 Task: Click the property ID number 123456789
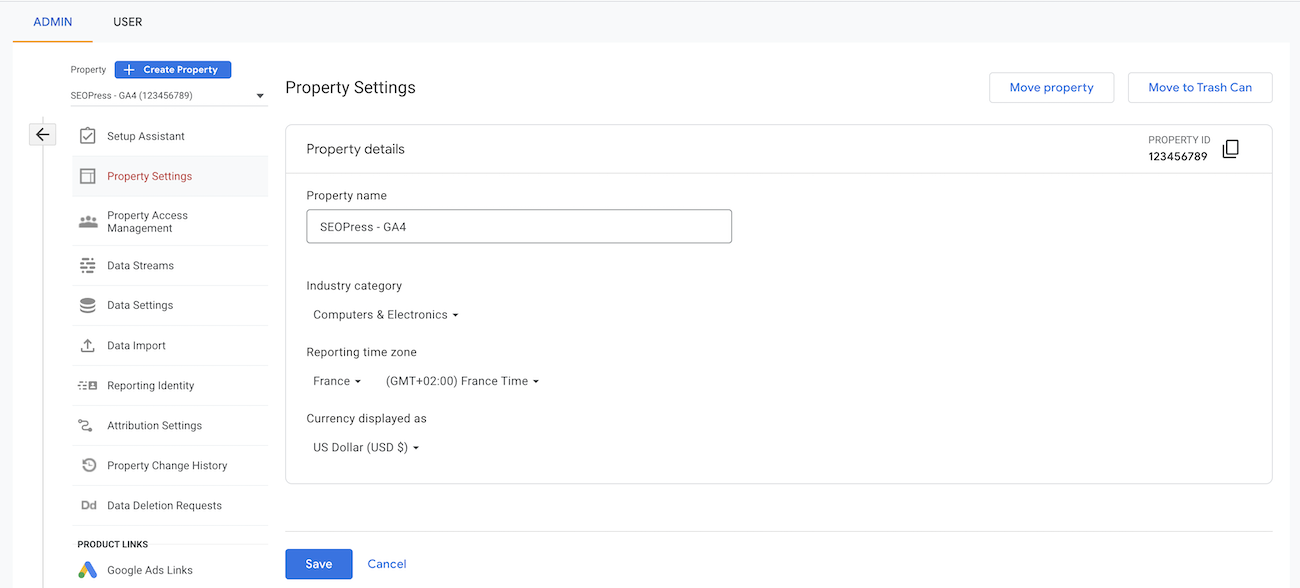1178,157
